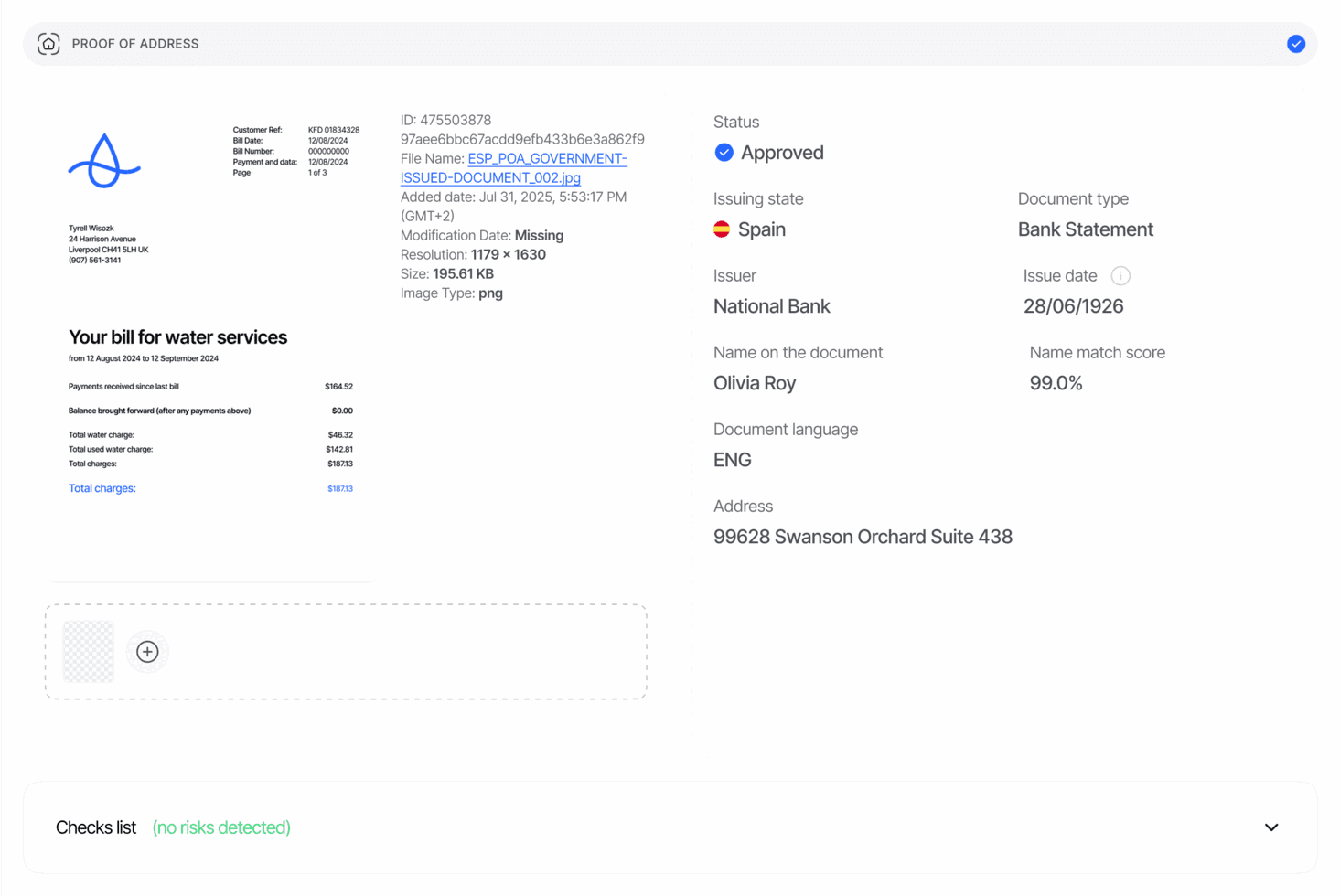Click the info icon next to Issue date
The width and height of the screenshot is (1340, 896).
point(1120,276)
